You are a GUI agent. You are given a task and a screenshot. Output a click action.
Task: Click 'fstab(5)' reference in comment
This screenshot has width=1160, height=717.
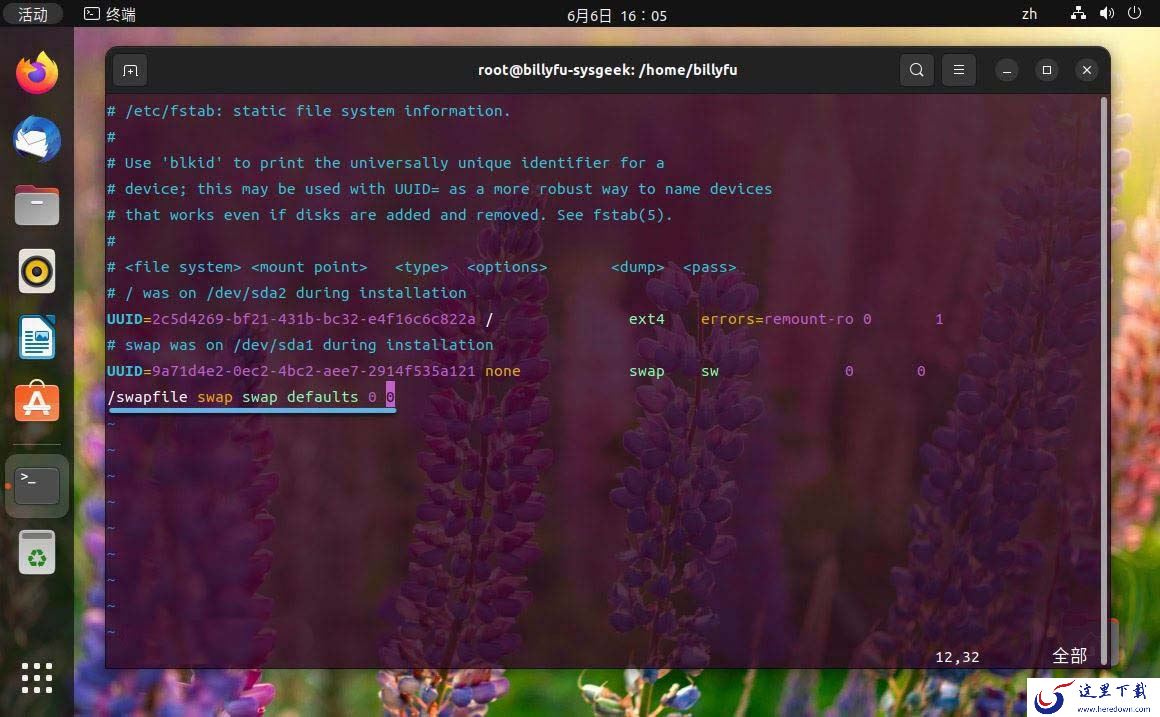coord(629,215)
